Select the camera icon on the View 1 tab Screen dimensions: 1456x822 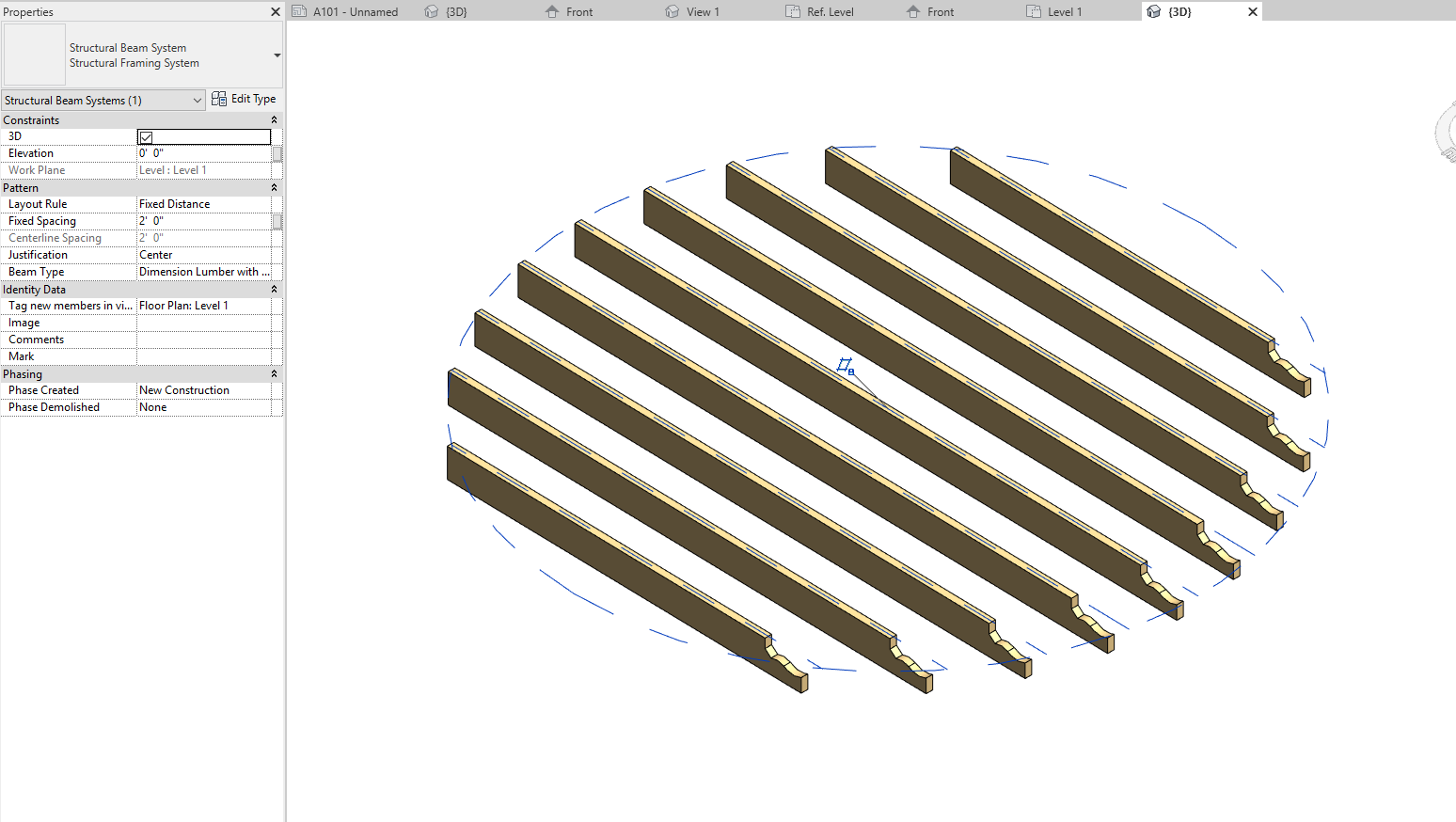pos(672,11)
